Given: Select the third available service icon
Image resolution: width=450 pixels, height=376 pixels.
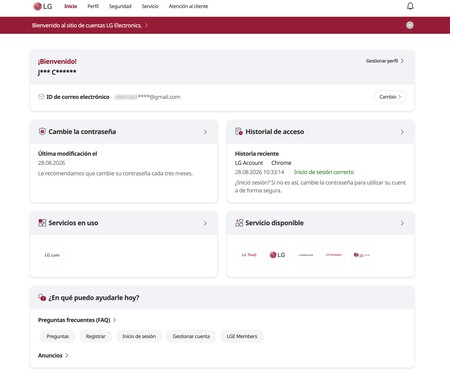Looking at the screenshot, I should [x=306, y=255].
